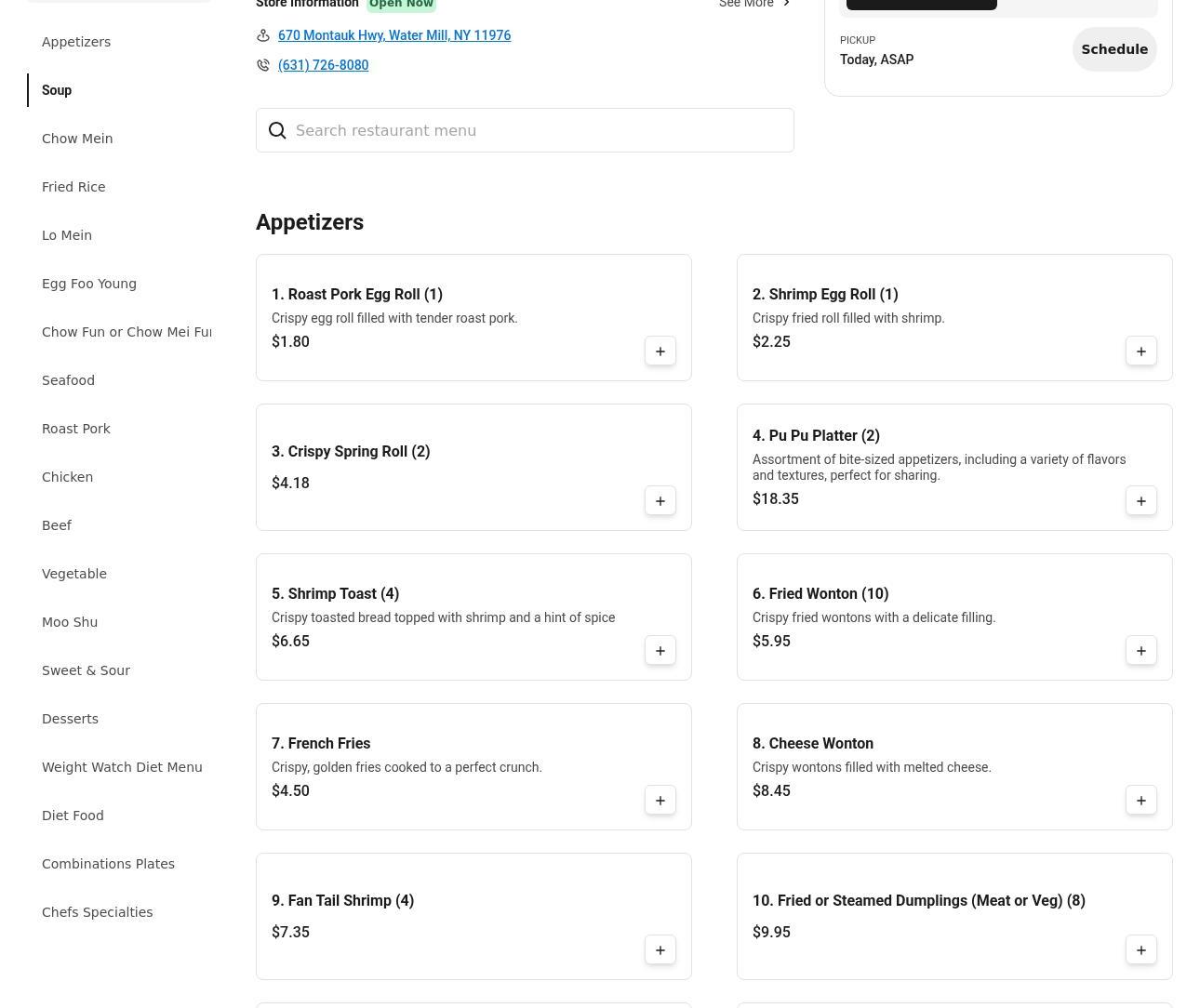
Task: Jump to Diet Food section
Action: click(x=73, y=816)
